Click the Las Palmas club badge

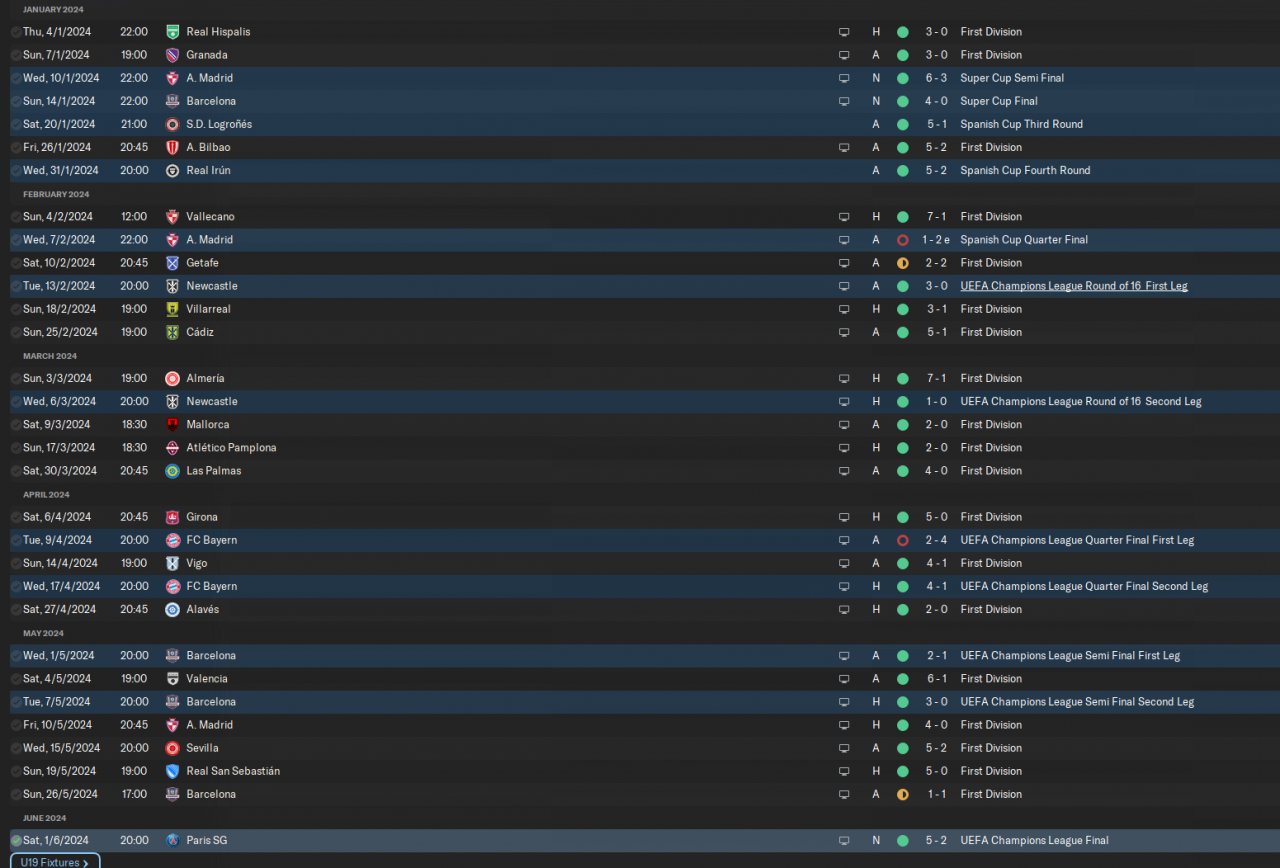tap(172, 471)
